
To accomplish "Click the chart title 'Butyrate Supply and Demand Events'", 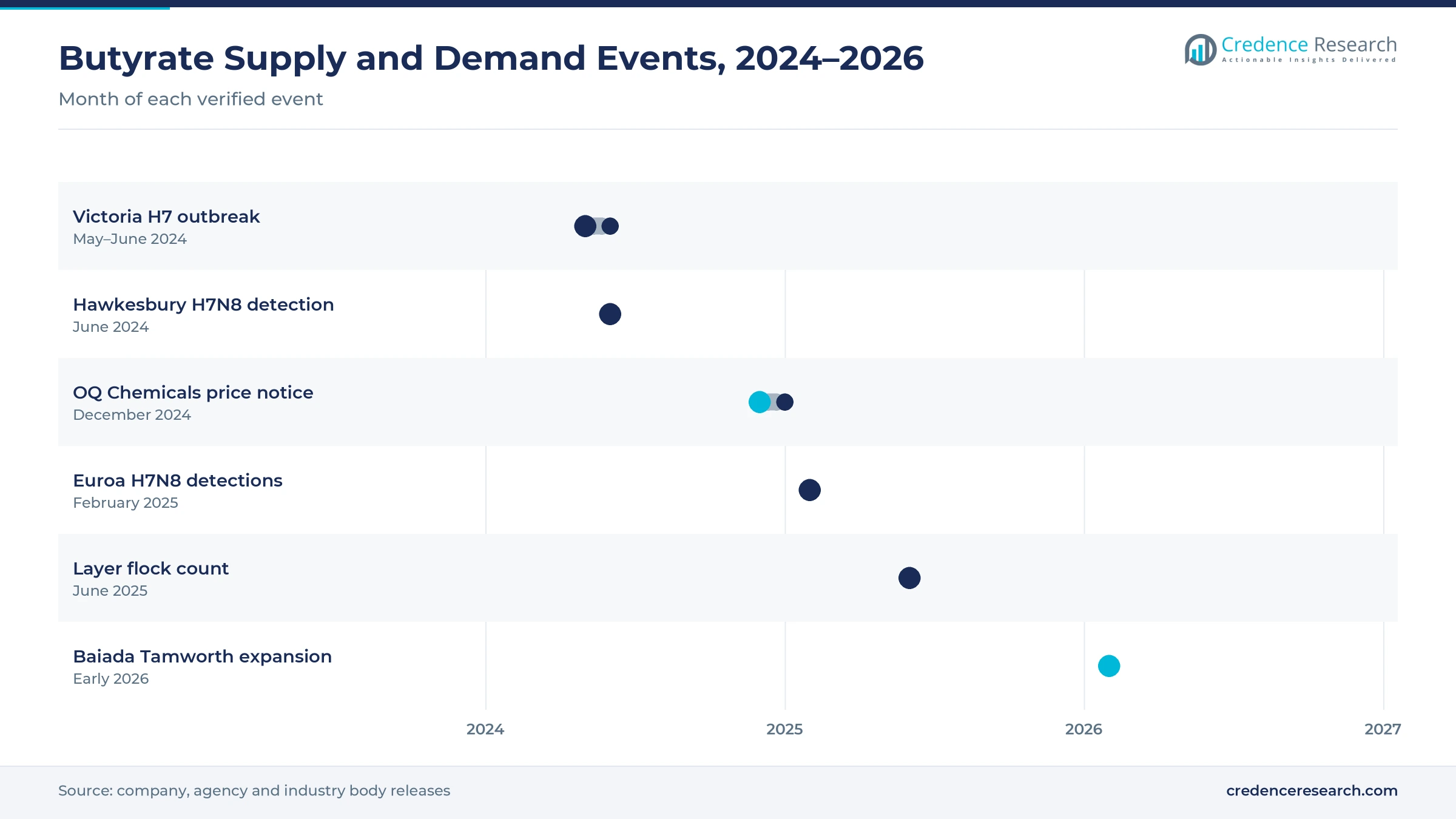I will pyautogui.click(x=392, y=58).
